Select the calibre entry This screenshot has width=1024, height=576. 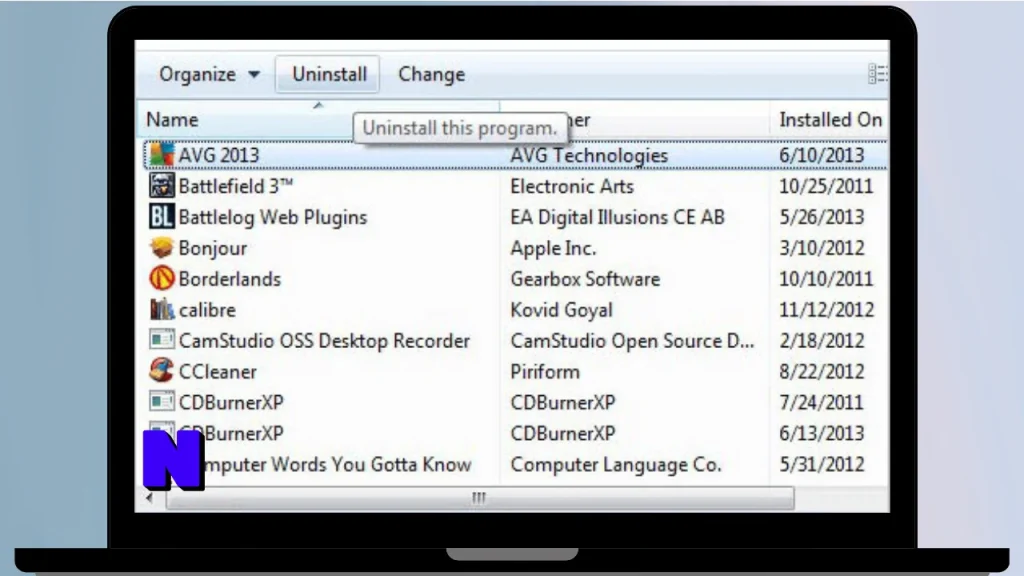pos(207,310)
